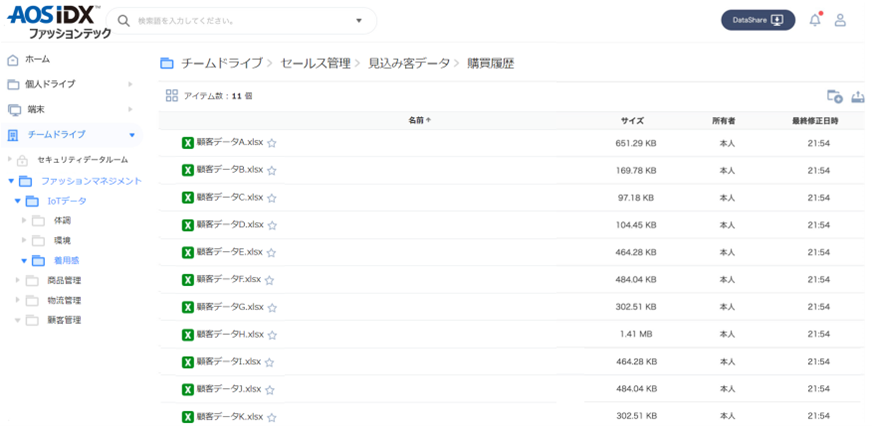Collapse the IoTデータ tree arrow
The image size is (872, 426).
pyautogui.click(x=18, y=201)
